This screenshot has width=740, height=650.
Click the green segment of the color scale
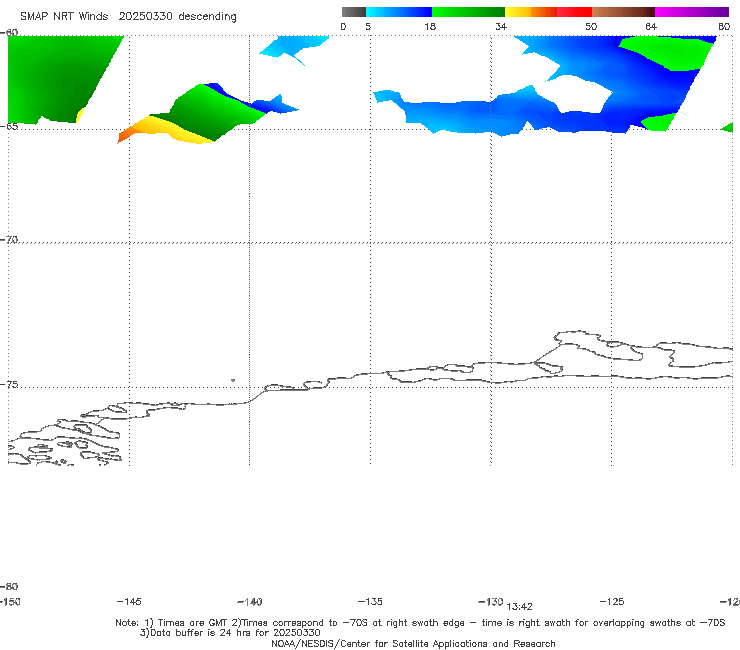[x=468, y=12]
